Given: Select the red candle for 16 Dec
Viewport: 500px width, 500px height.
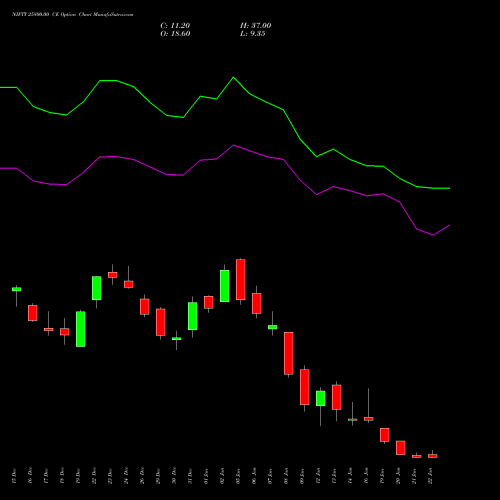Looking at the screenshot, I should 32,313.
